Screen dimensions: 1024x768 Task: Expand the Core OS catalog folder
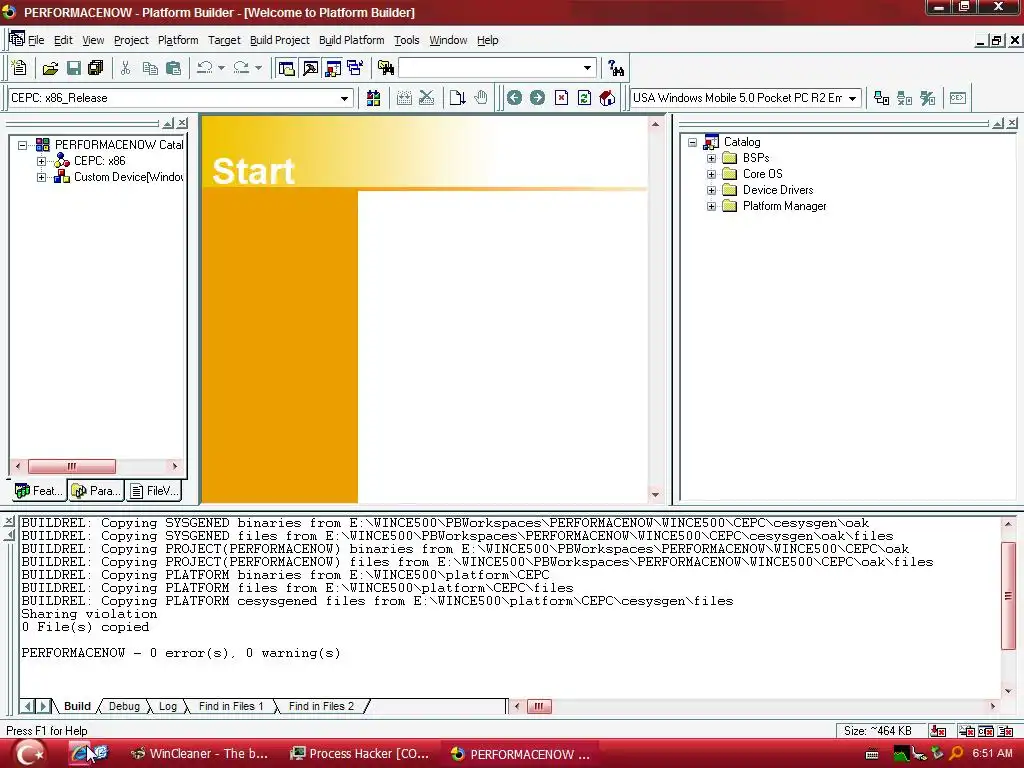click(x=711, y=174)
